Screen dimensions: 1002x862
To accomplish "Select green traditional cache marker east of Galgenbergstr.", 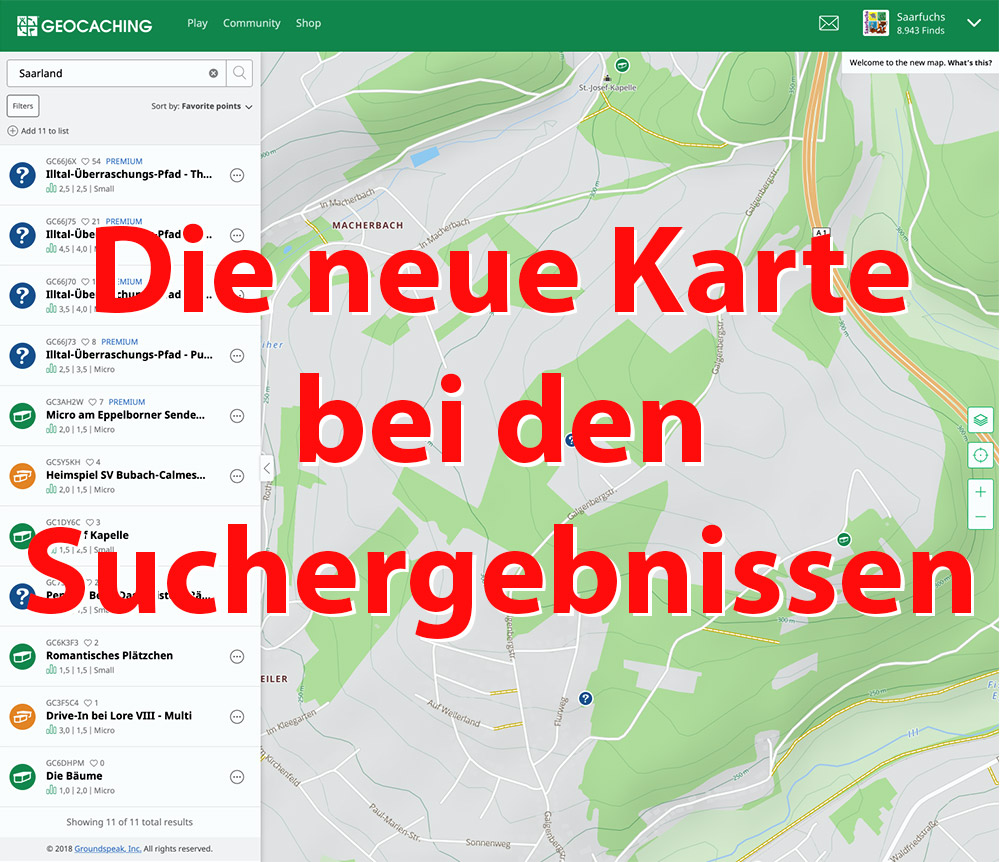I will point(844,539).
